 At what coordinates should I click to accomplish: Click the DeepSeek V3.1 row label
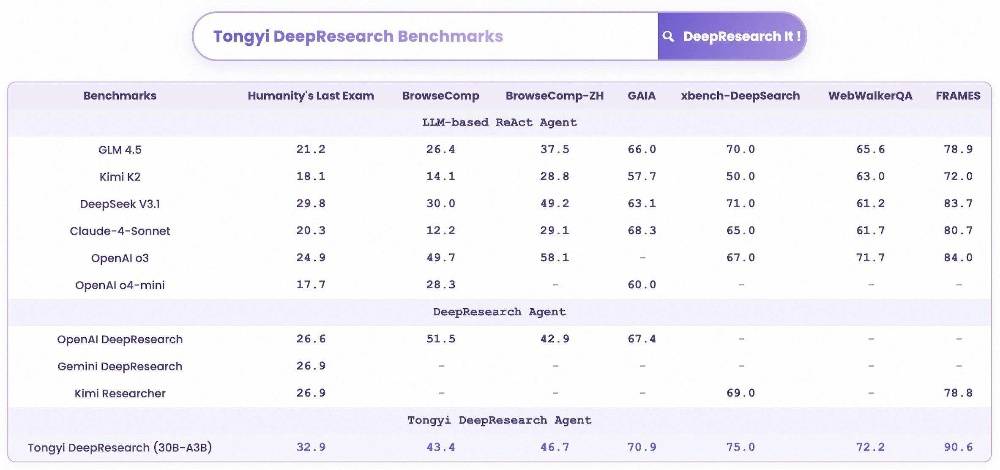tap(120, 204)
